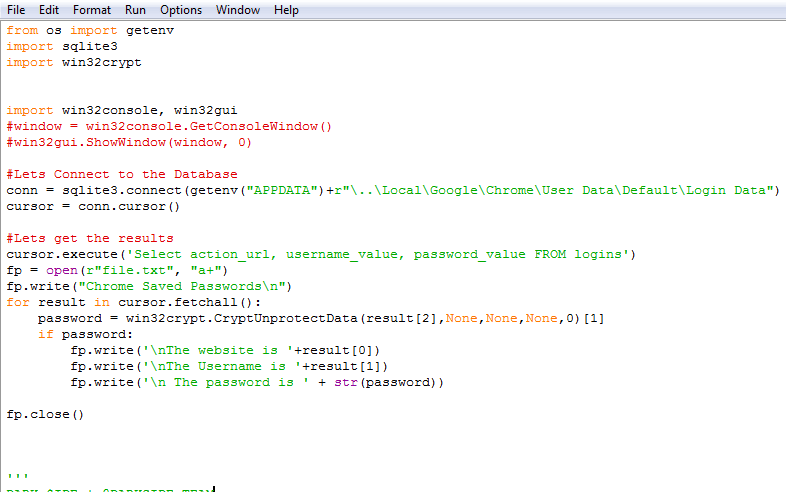Open the File menu
The height and width of the screenshot is (492, 786).
(x=16, y=10)
